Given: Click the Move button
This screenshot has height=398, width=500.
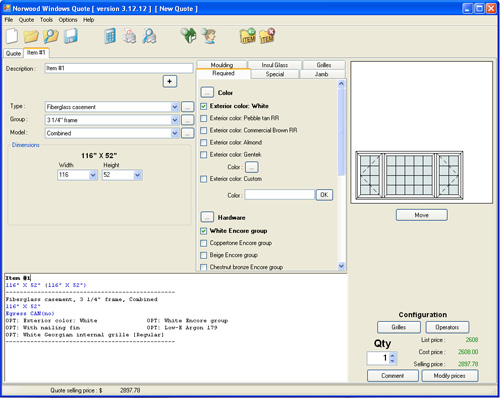Looking at the screenshot, I should (422, 215).
